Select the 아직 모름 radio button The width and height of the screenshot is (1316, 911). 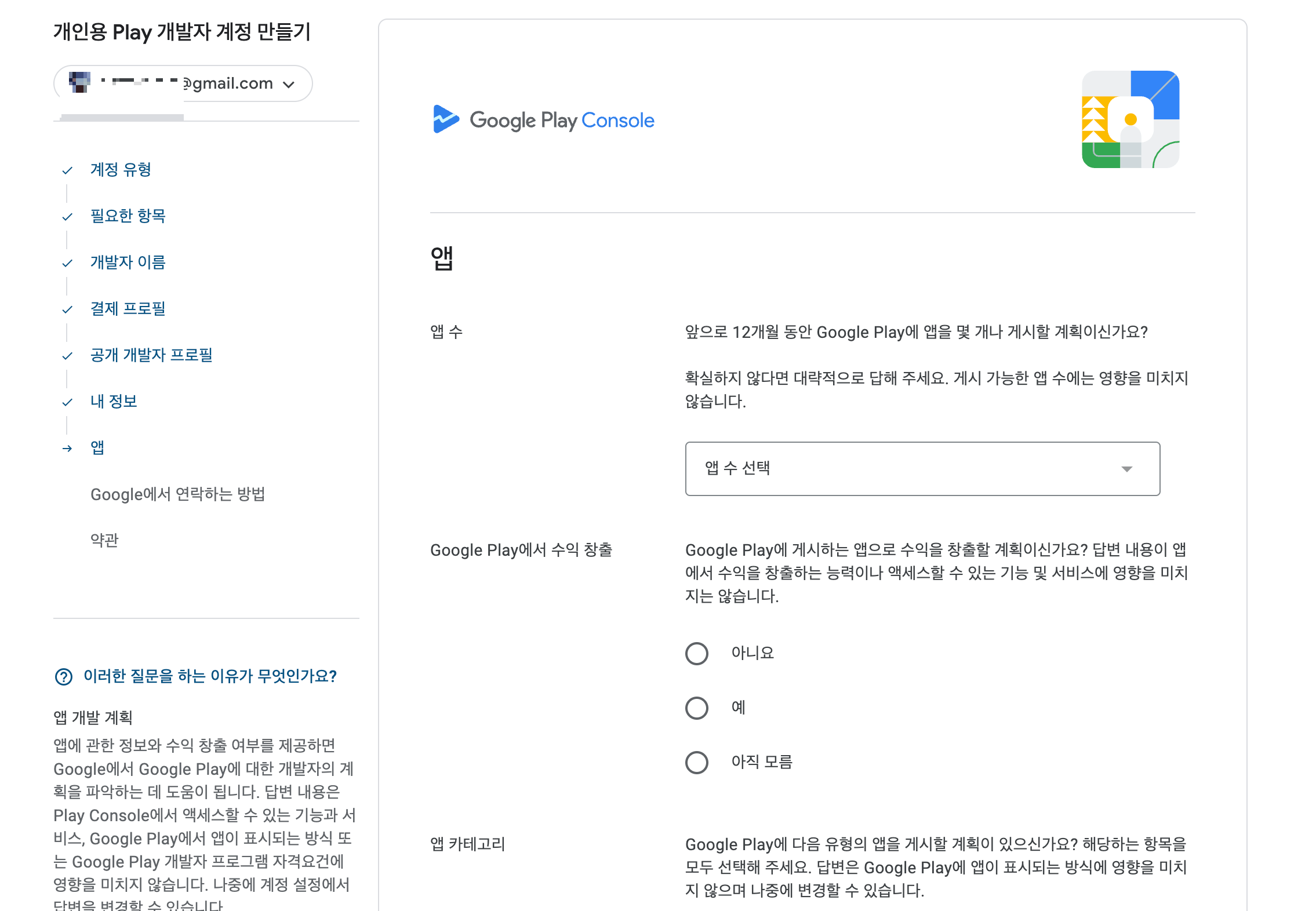point(696,763)
